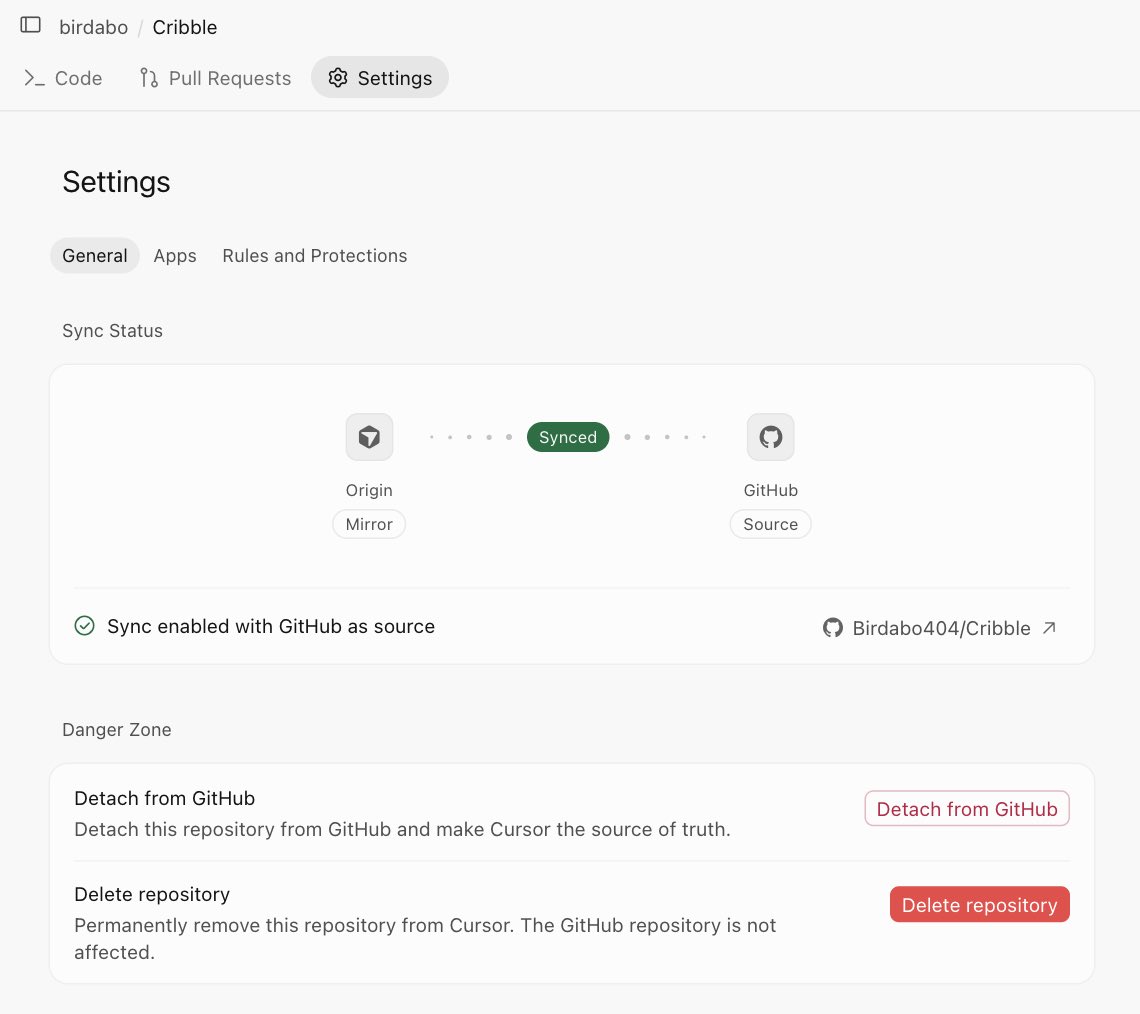Open the Code tab
This screenshot has width=1140, height=1014.
(63, 78)
